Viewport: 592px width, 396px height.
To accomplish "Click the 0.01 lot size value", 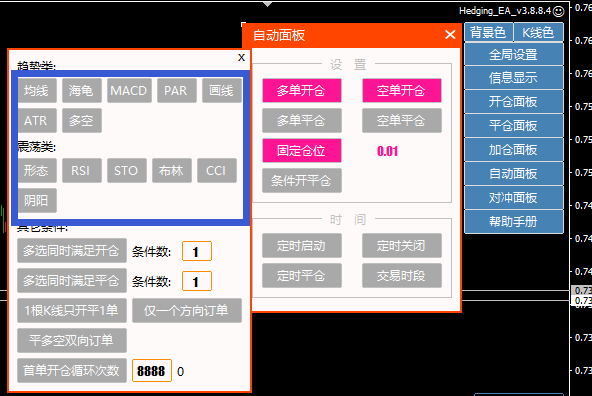I will coord(387,151).
